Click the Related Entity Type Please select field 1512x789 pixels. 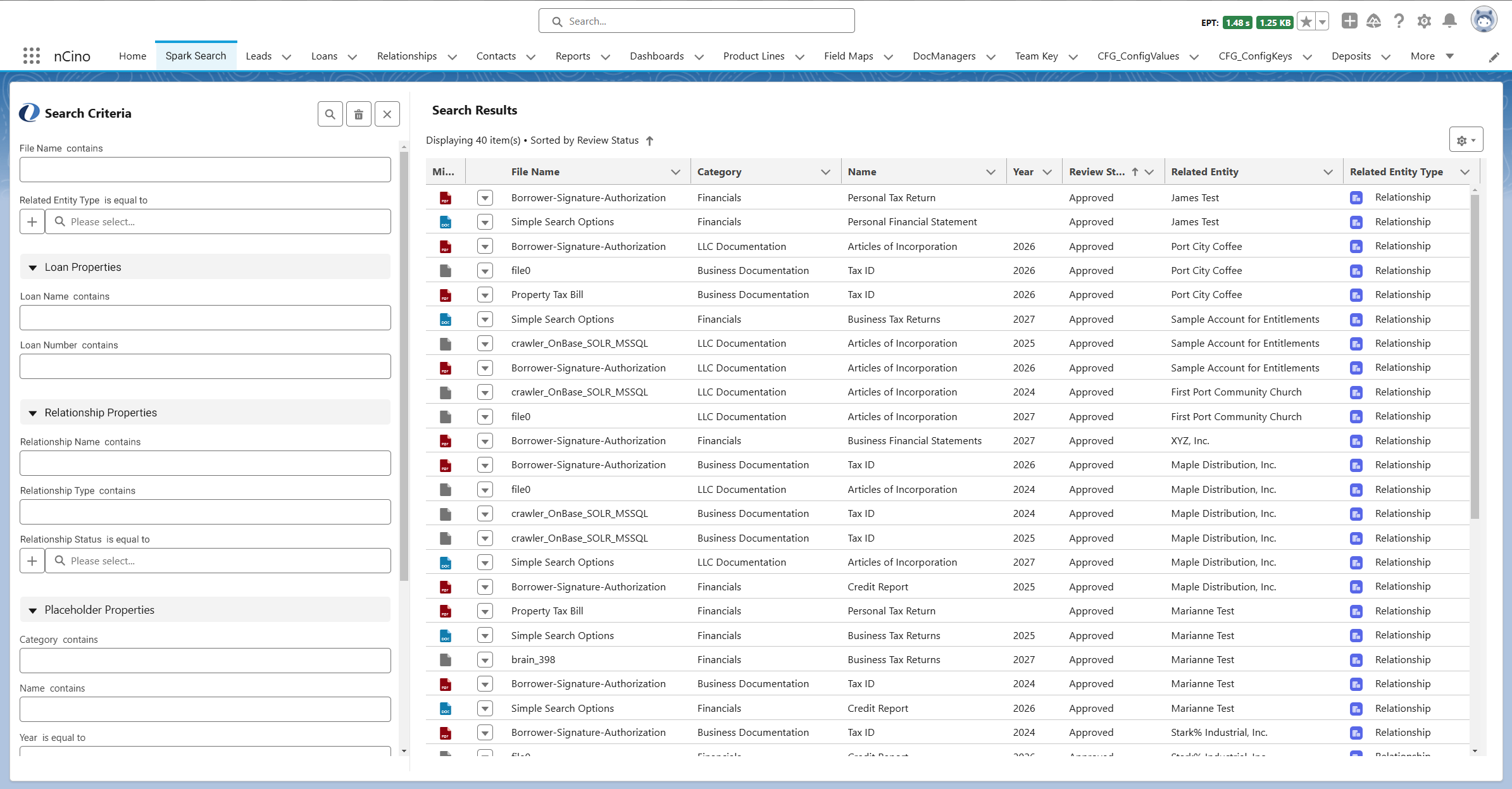click(218, 221)
